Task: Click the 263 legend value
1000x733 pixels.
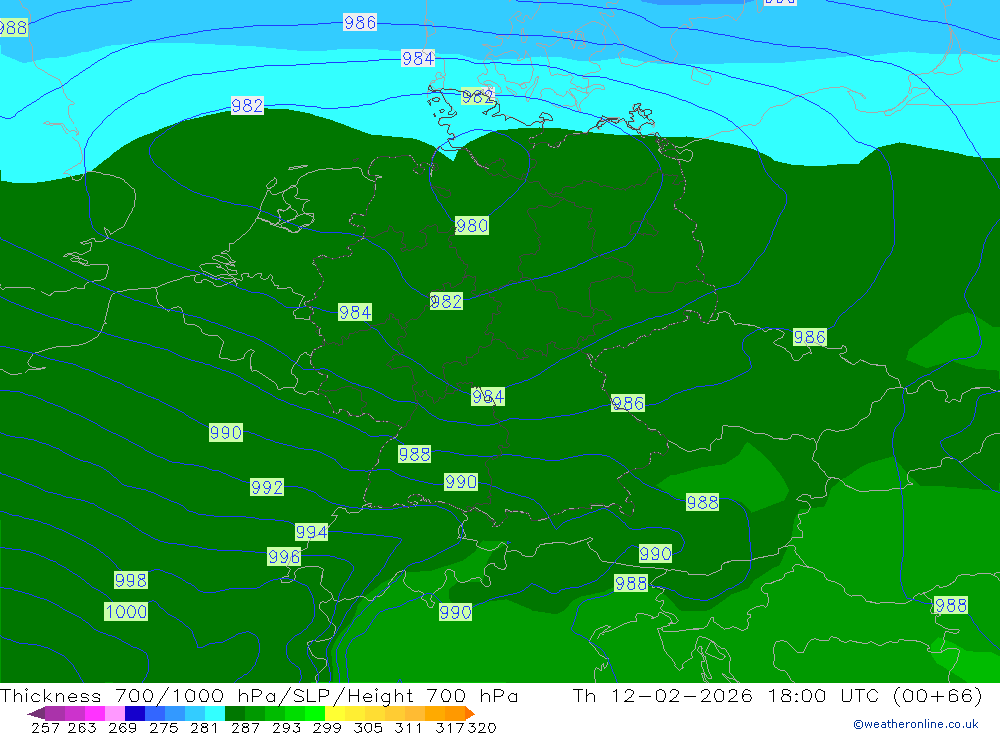Action: 82,727
